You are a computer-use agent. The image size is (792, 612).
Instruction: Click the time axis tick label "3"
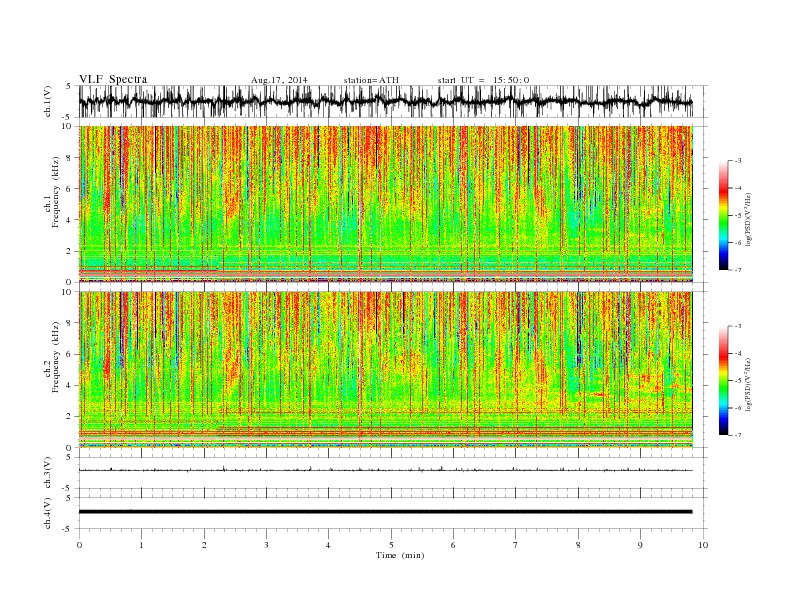point(266,545)
